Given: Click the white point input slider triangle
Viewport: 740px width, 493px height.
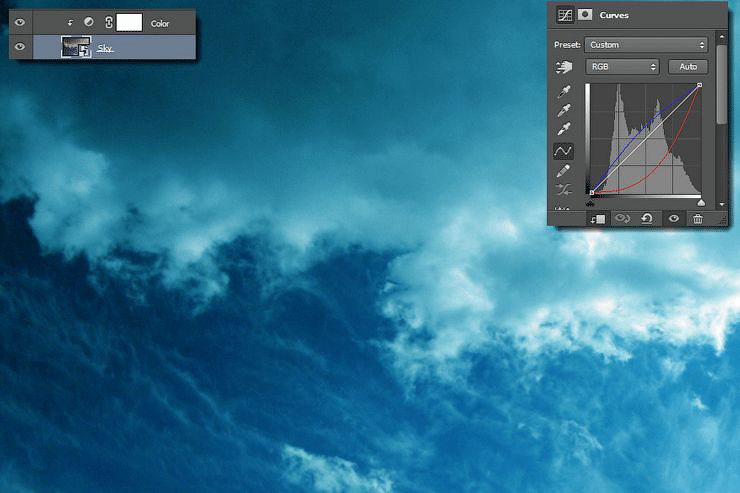Looking at the screenshot, I should [x=701, y=203].
